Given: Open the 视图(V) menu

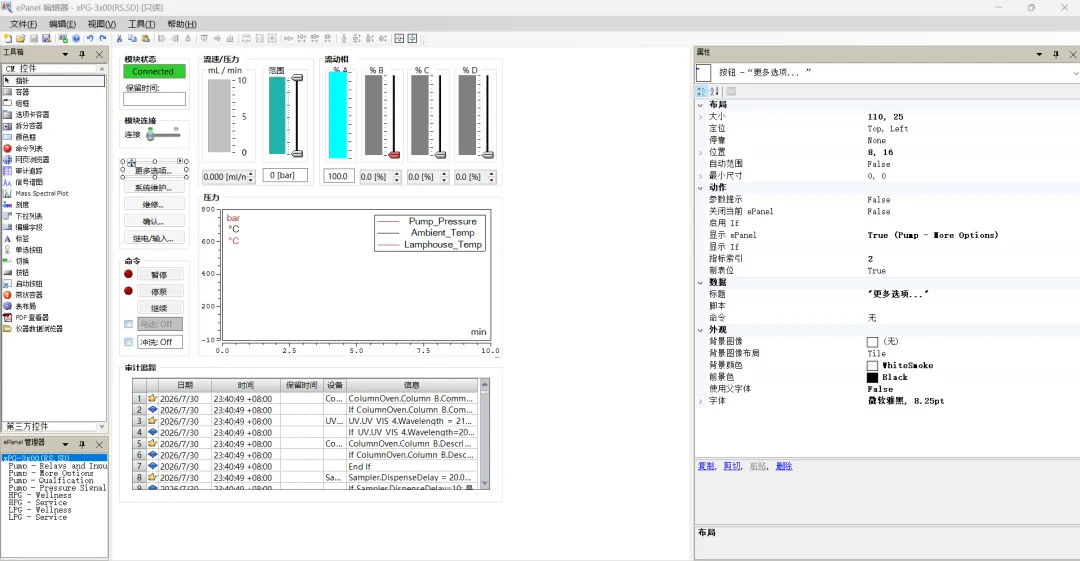Looking at the screenshot, I should (102, 24).
